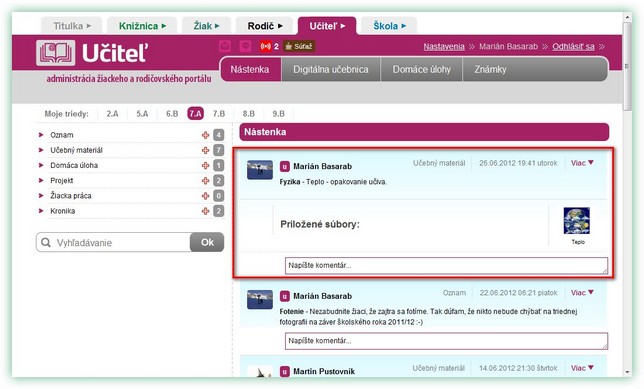
Task: Select class 9.B
Action: click(x=278, y=114)
